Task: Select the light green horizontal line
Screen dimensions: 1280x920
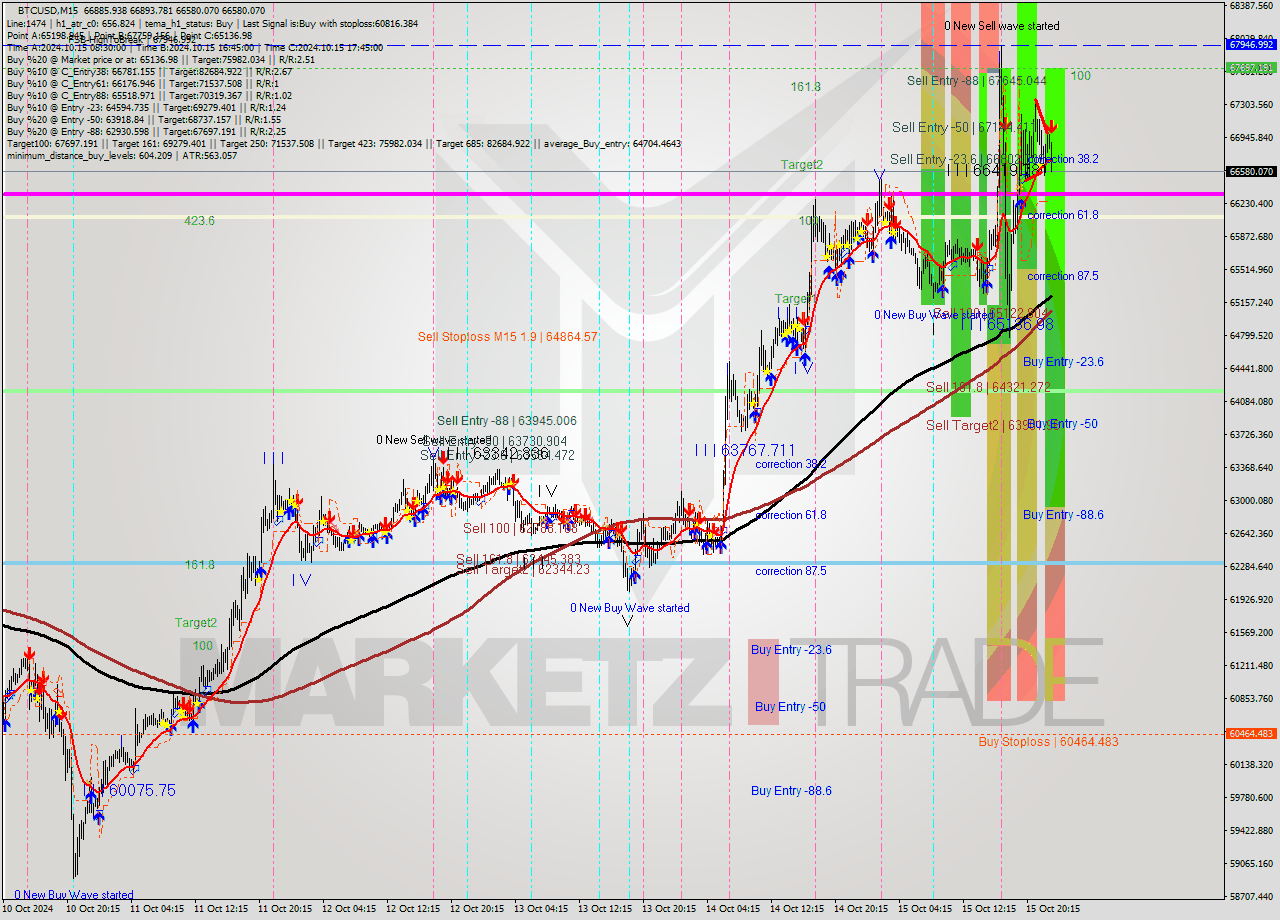Action: (612, 391)
